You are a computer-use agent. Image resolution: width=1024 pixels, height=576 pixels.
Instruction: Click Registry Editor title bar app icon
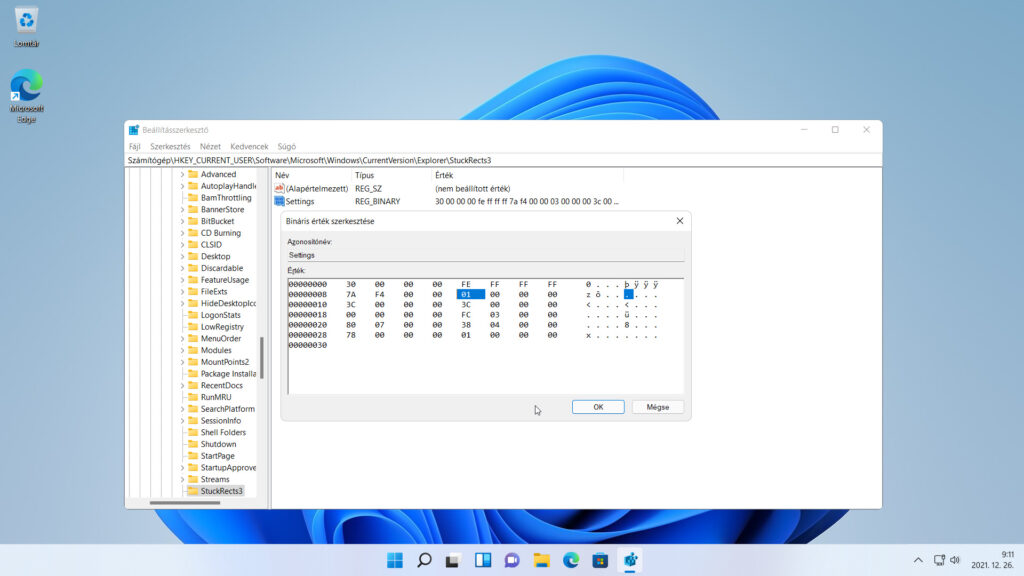(134, 130)
